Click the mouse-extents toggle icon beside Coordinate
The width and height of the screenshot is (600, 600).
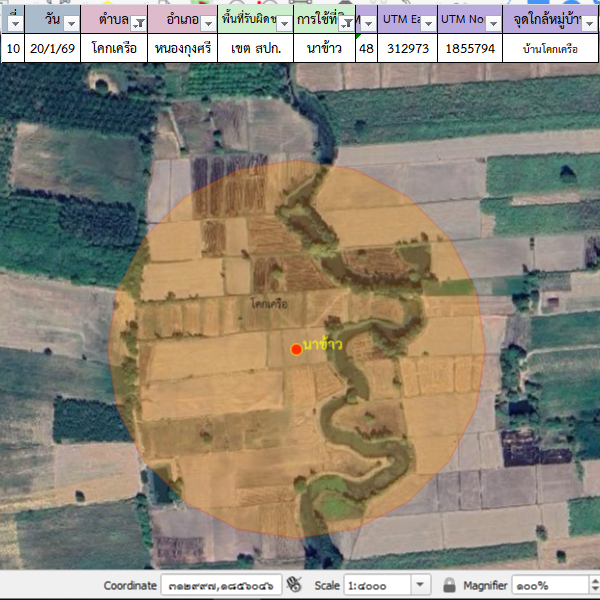tap(294, 585)
